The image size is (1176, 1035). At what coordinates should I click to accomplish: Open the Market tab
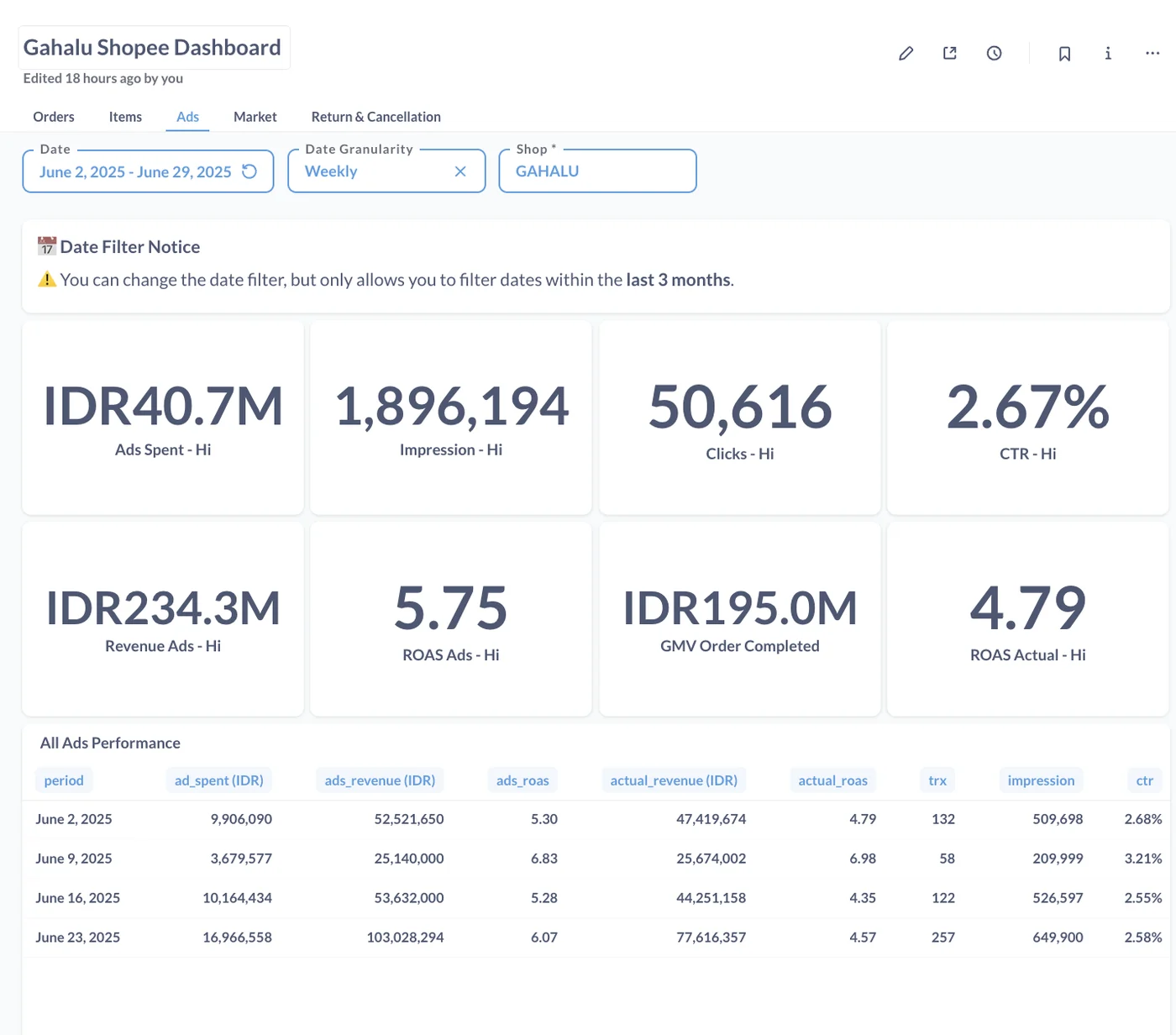[x=255, y=117]
